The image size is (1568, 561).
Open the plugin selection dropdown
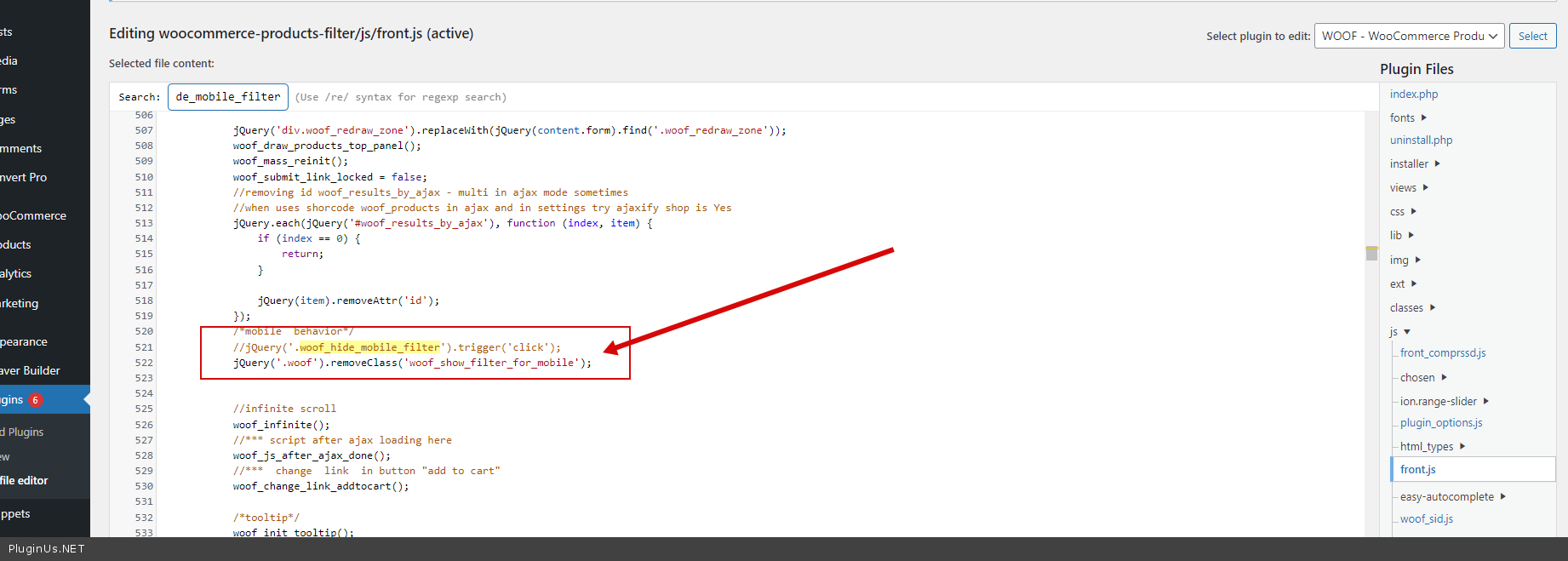click(x=1409, y=36)
